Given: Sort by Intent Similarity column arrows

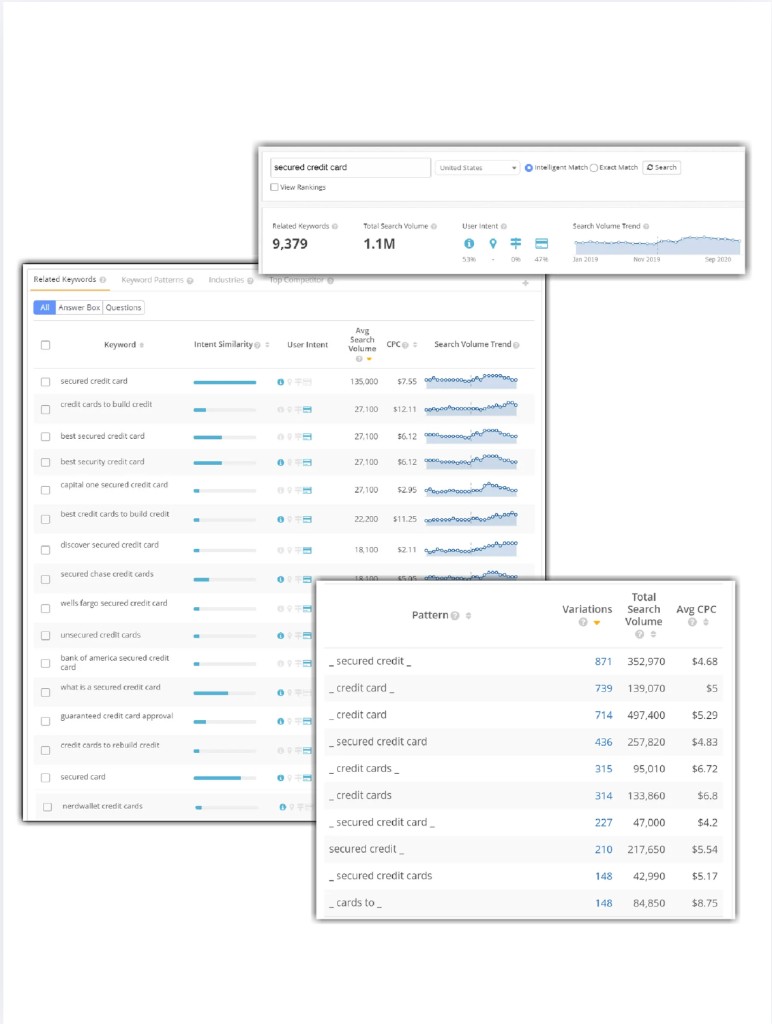Looking at the screenshot, I should [267, 345].
